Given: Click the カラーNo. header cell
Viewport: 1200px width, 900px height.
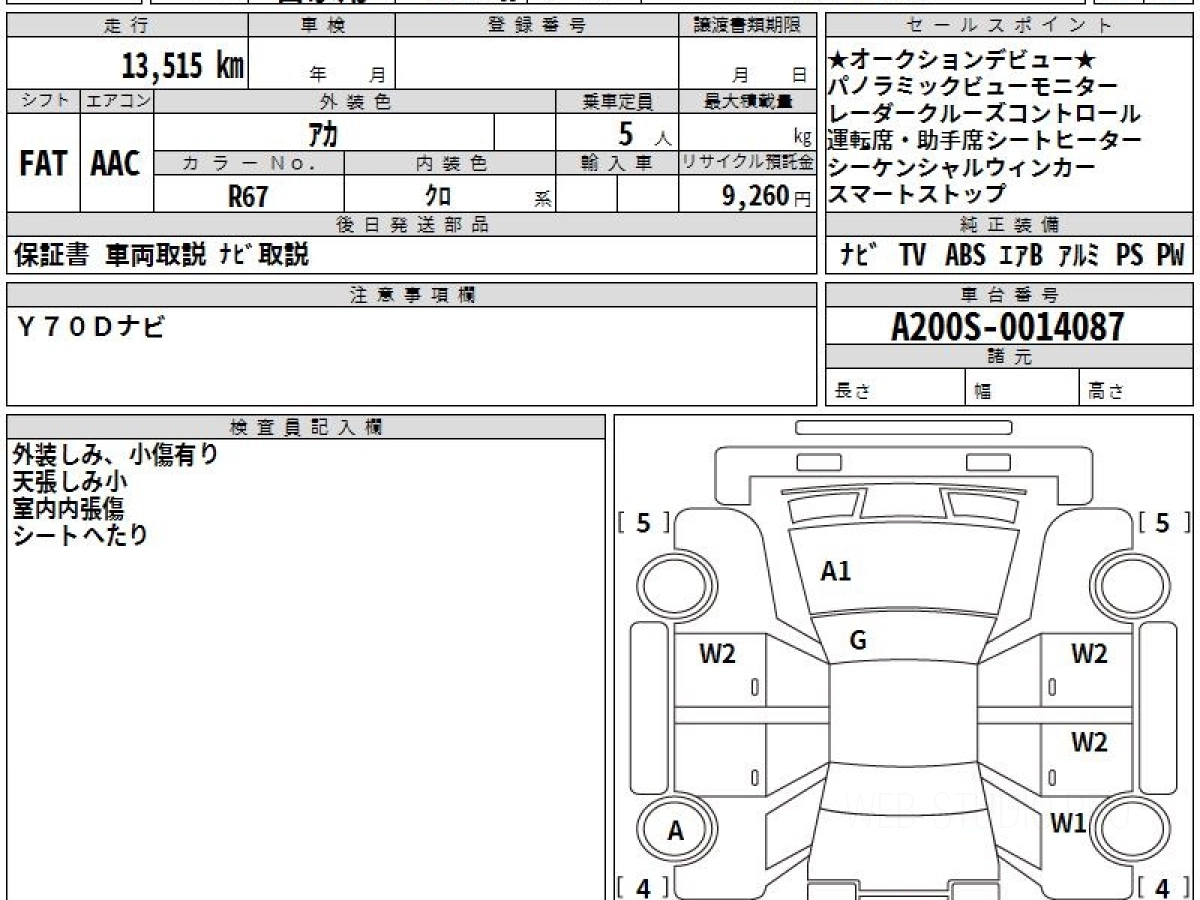Looking at the screenshot, I should [249, 163].
